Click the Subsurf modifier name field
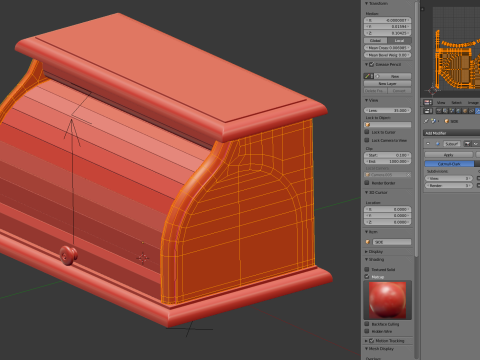The image size is (480, 360). coord(452,144)
